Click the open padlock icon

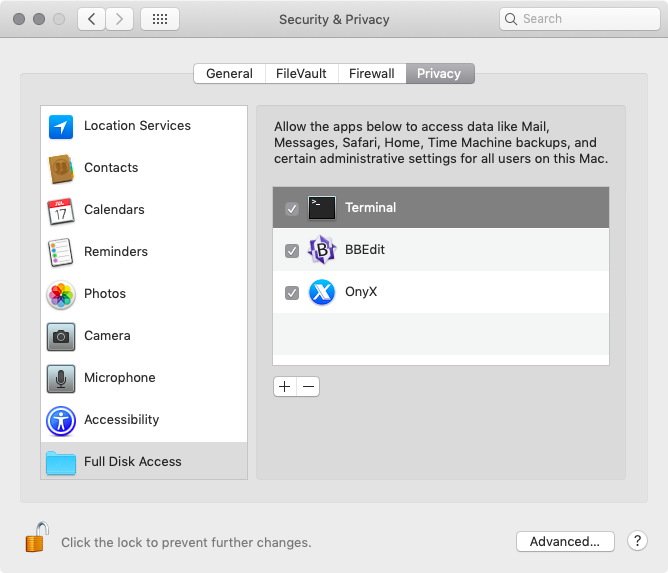37,537
